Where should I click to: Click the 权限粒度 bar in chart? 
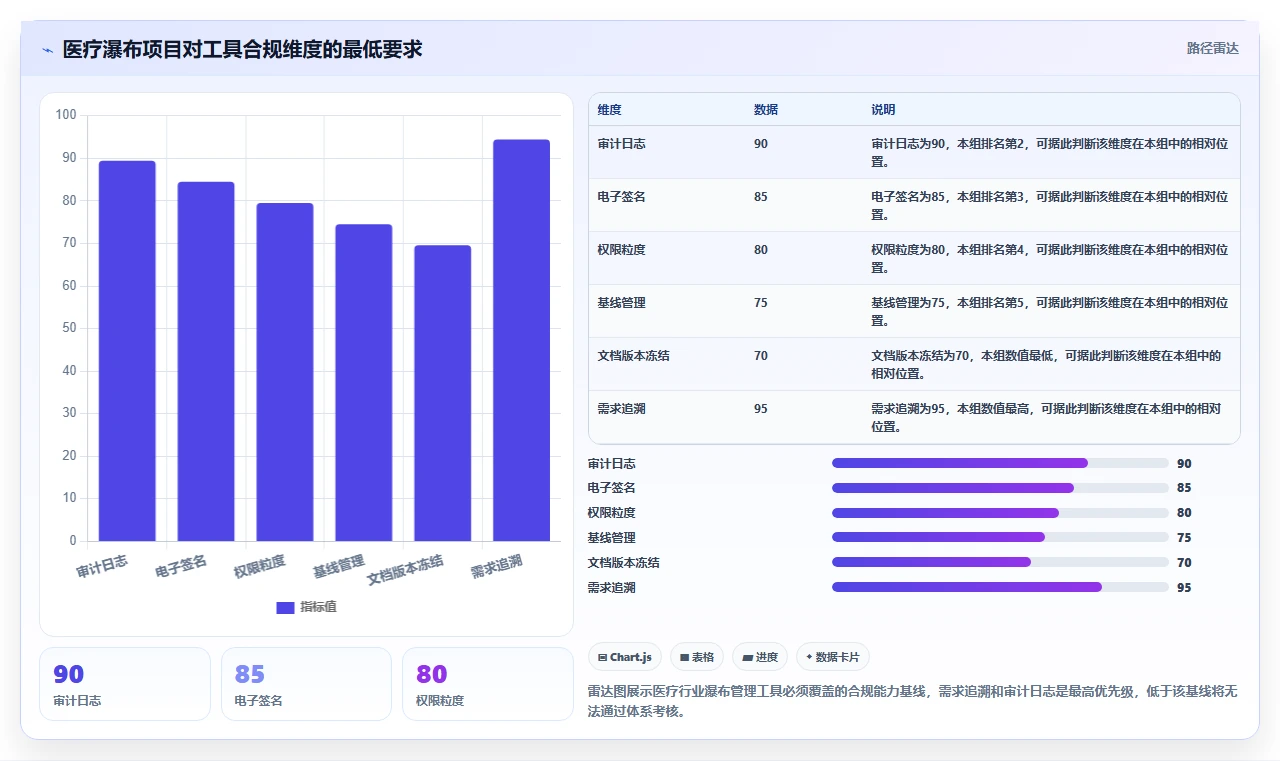click(x=285, y=372)
